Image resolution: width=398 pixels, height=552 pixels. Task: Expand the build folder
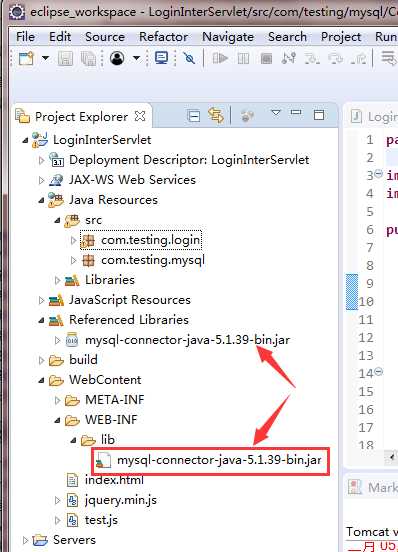tap(41, 360)
